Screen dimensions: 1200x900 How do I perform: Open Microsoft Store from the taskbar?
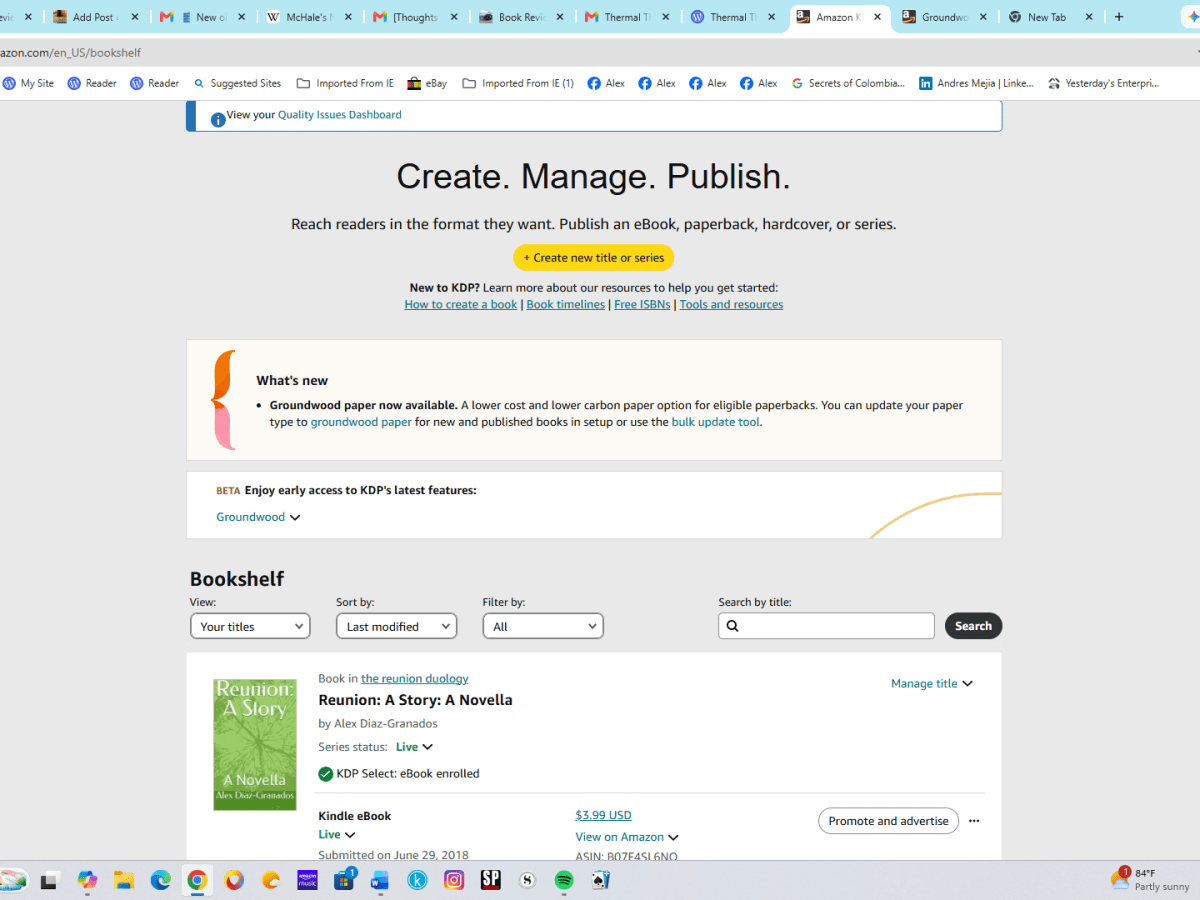click(x=344, y=880)
